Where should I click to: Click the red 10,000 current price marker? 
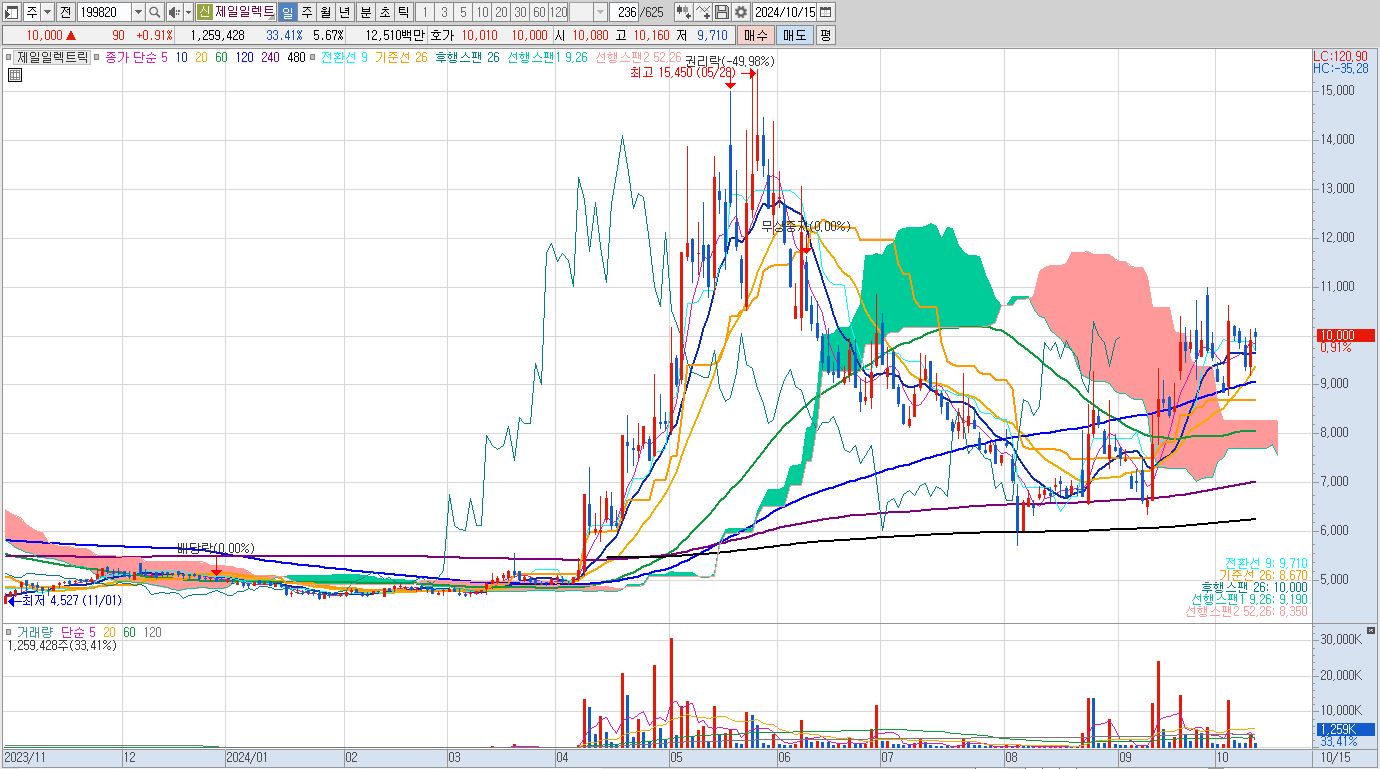tap(1343, 335)
